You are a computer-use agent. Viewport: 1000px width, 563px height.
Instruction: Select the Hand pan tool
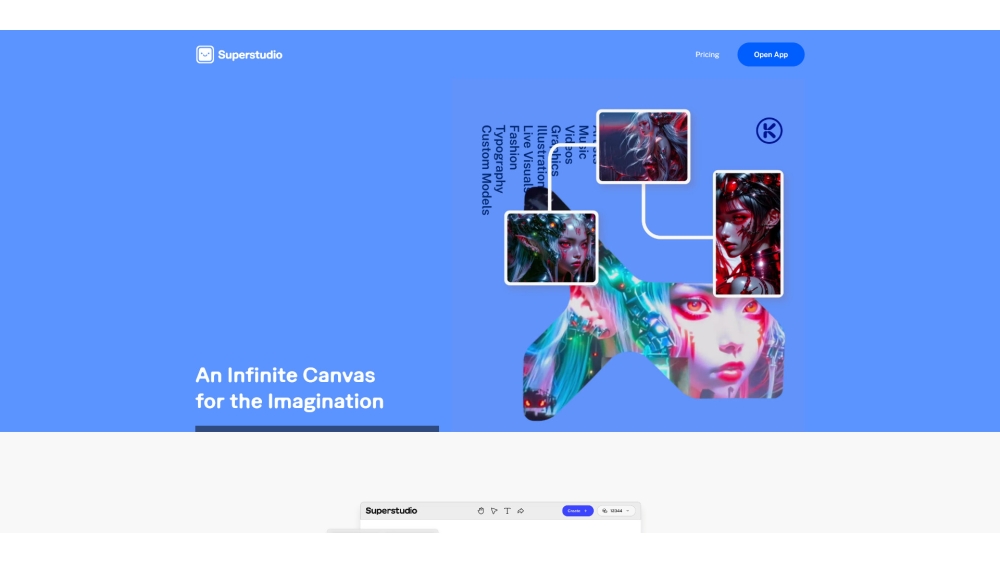point(481,511)
